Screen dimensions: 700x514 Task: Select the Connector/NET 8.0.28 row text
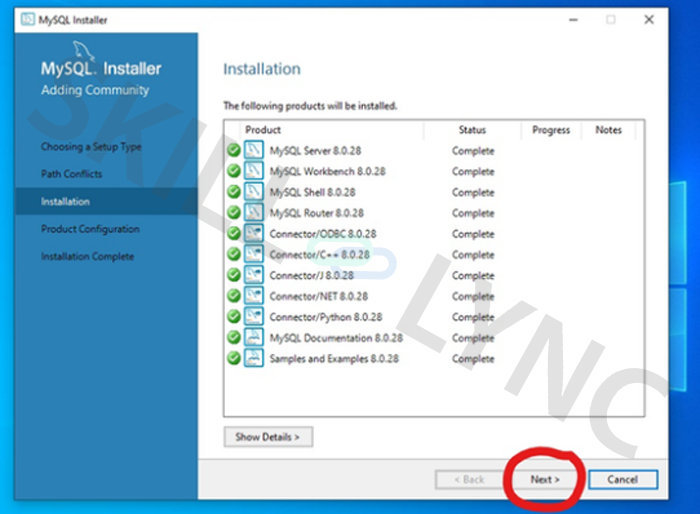319,296
